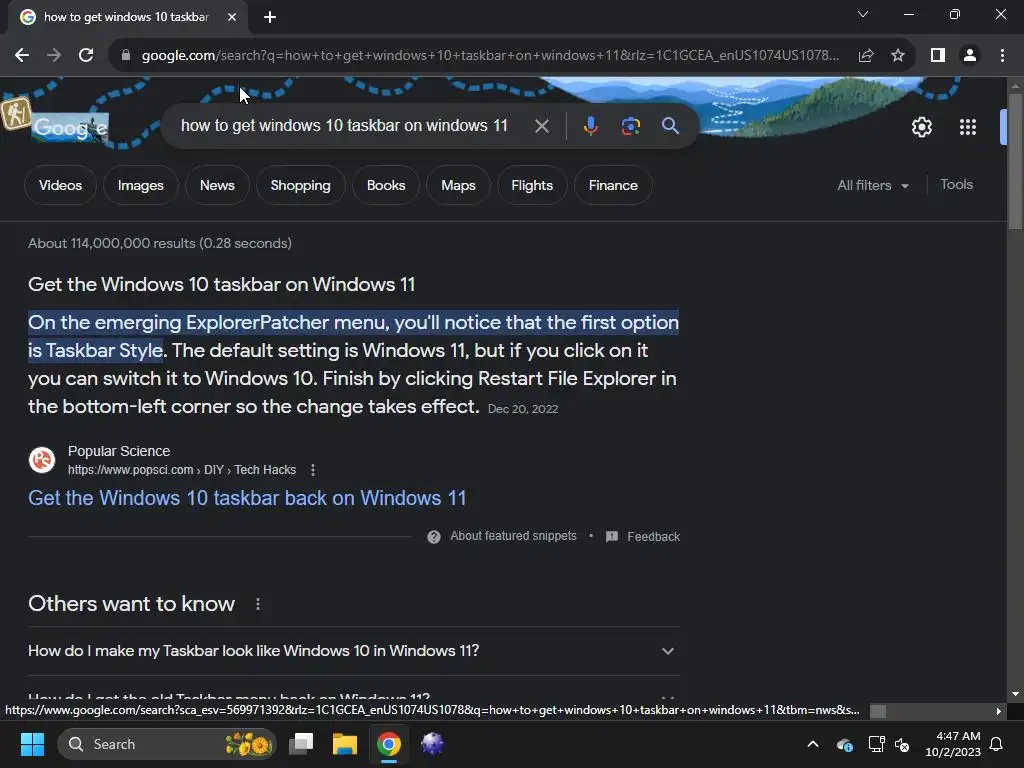Click the popsci.com URL breadcrumb
Image resolution: width=1024 pixels, height=768 pixels.
coord(182,470)
